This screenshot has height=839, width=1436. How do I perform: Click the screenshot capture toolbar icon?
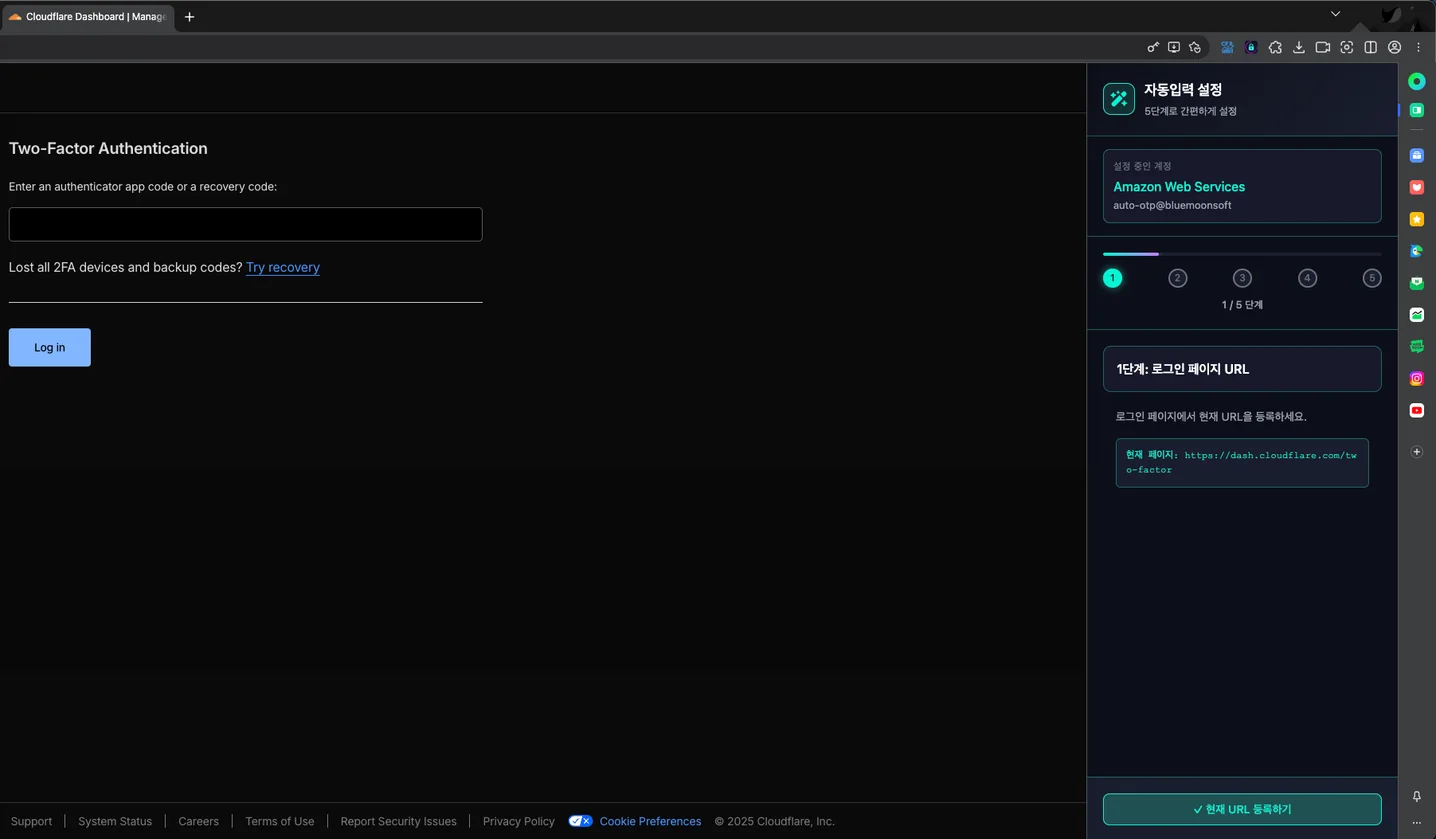click(1347, 47)
